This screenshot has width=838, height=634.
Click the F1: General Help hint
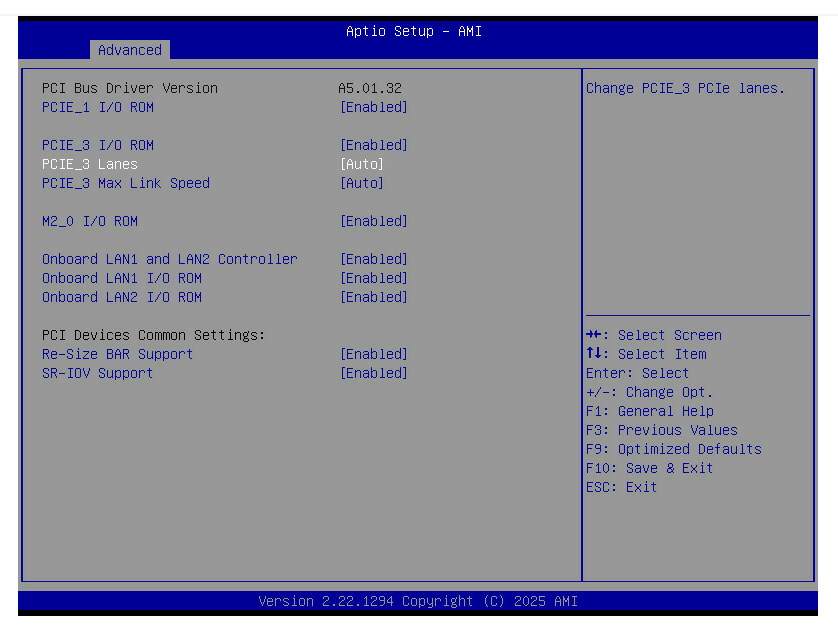click(649, 411)
